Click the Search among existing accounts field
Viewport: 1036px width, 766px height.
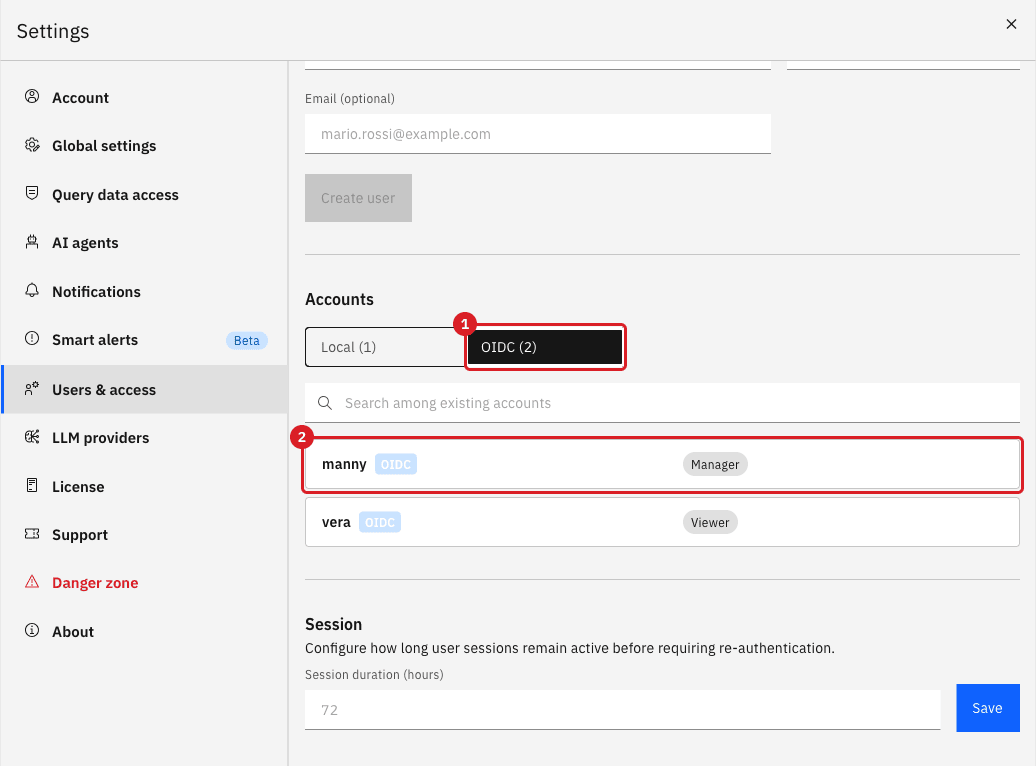(662, 403)
